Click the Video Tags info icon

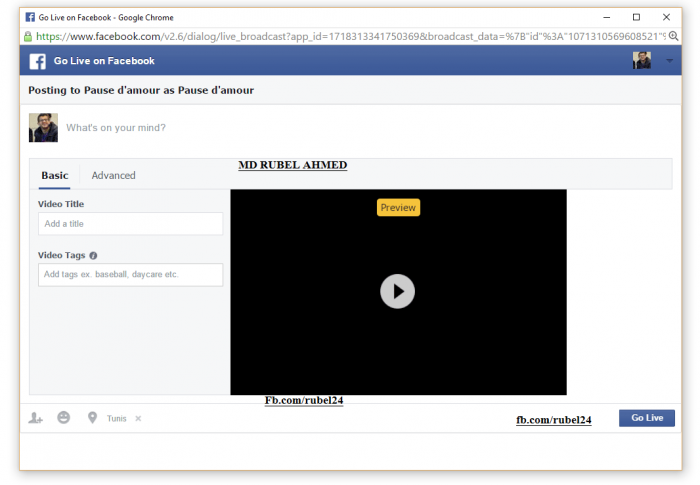pos(93,255)
